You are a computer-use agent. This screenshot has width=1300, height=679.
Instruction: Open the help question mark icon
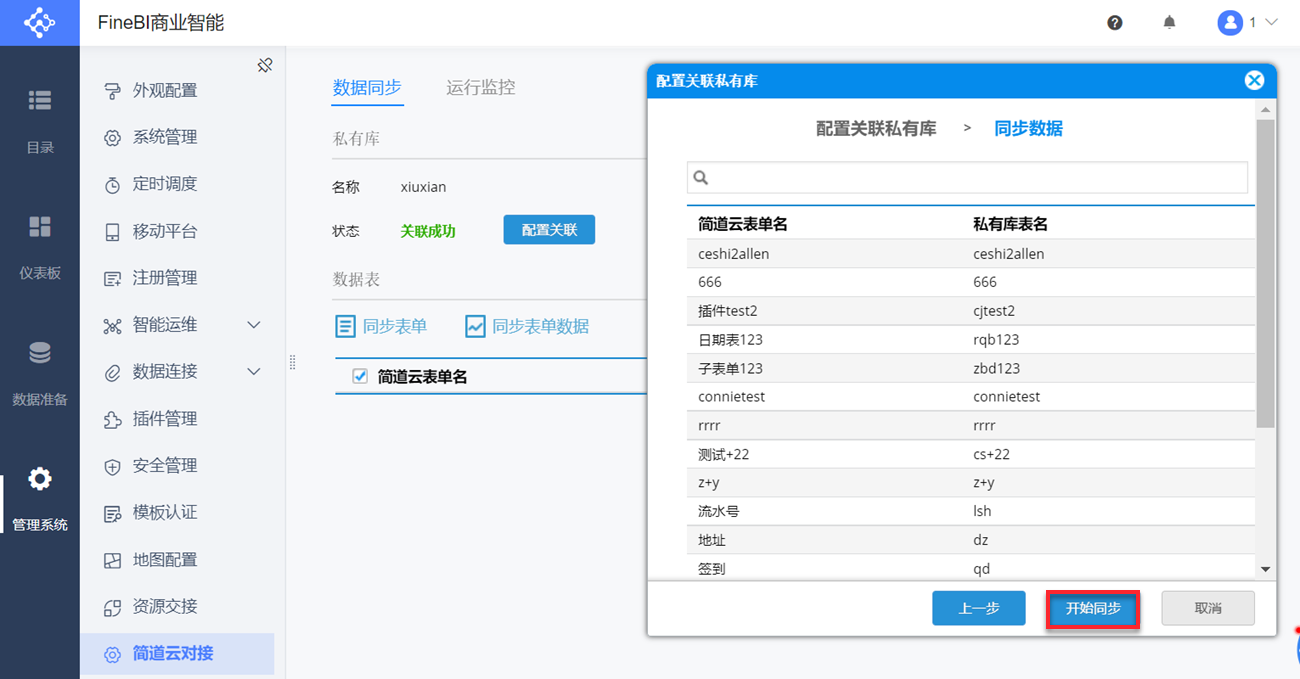click(1115, 23)
